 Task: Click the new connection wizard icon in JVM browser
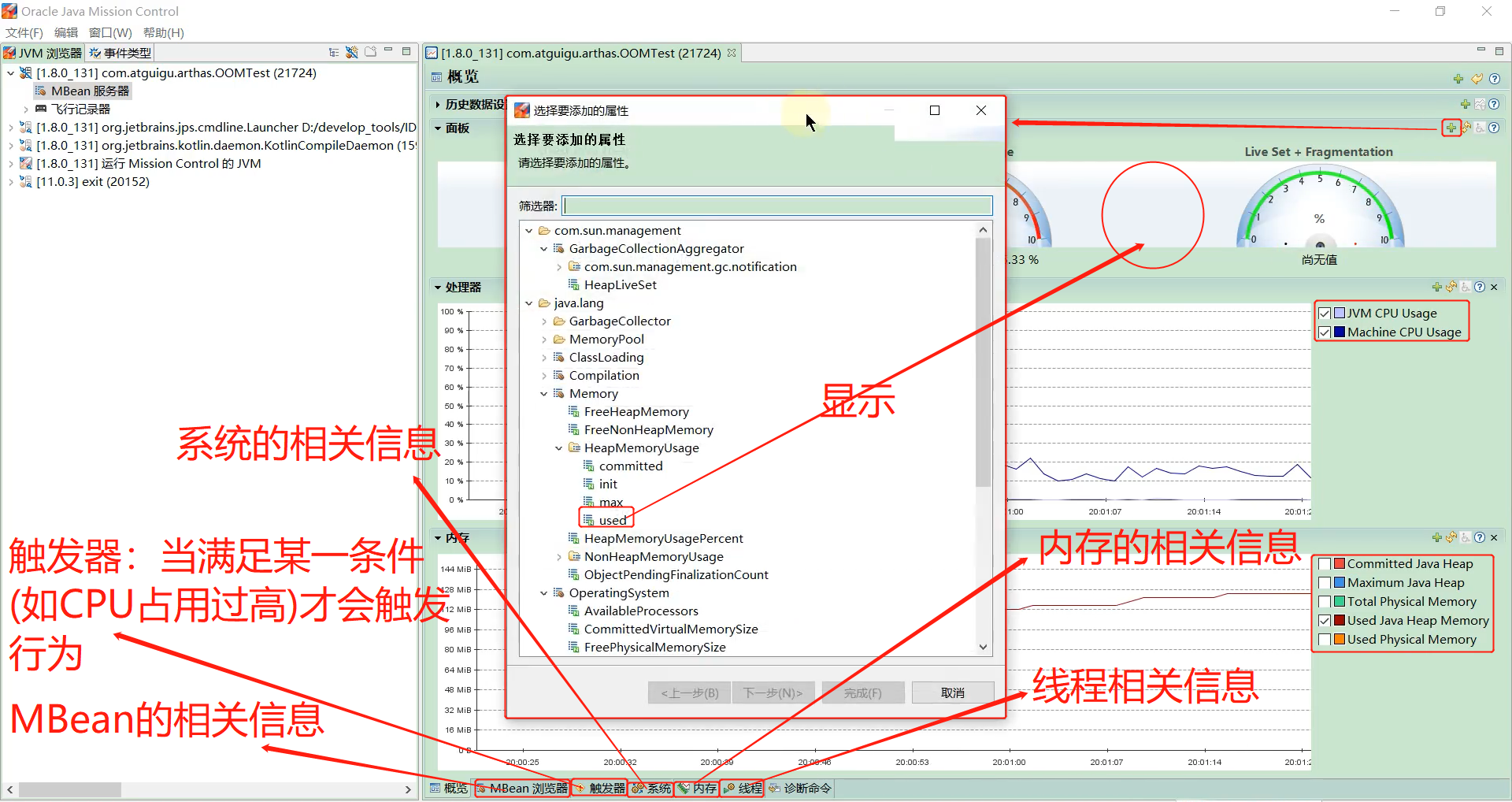point(352,53)
